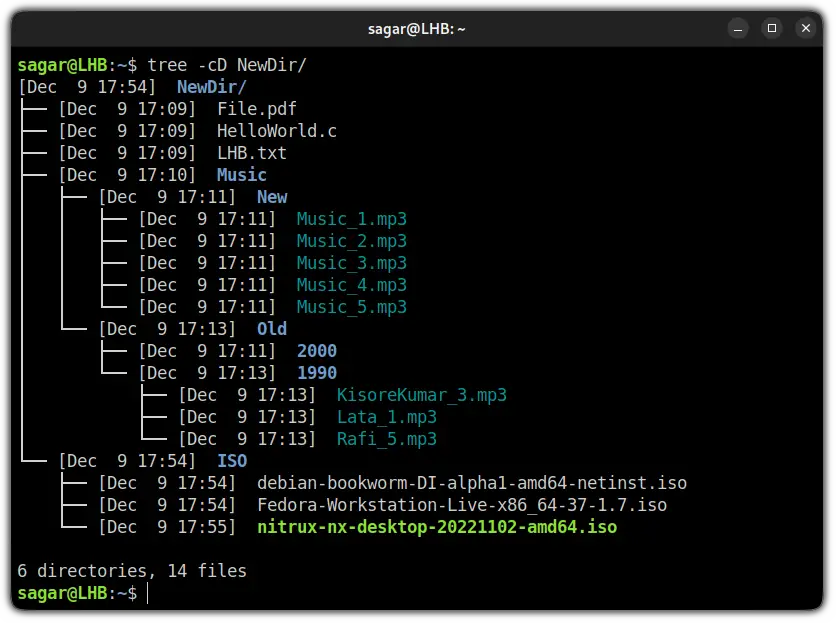Click the 2000 directory entry
The width and height of the screenshot is (836, 623).
tap(314, 350)
